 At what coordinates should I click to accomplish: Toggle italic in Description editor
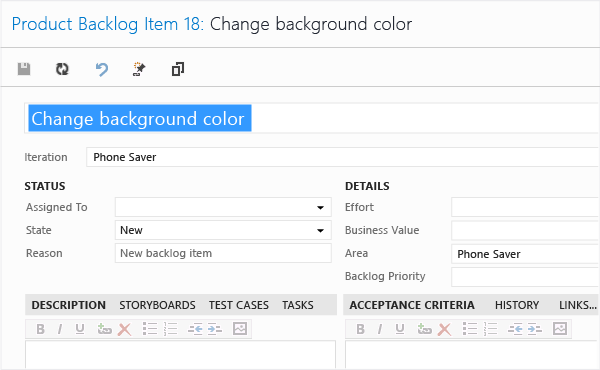60,329
